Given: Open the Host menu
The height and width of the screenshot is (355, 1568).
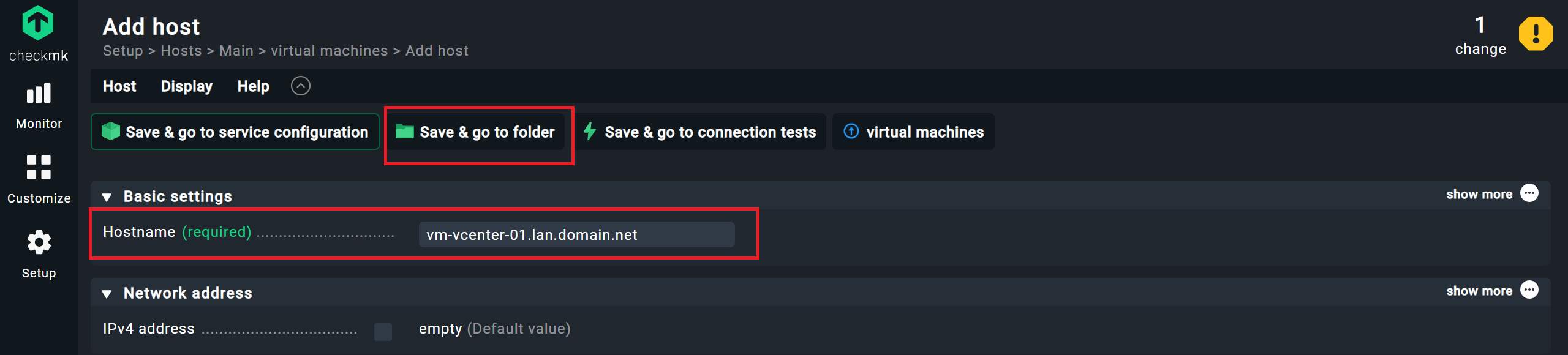Looking at the screenshot, I should point(119,86).
